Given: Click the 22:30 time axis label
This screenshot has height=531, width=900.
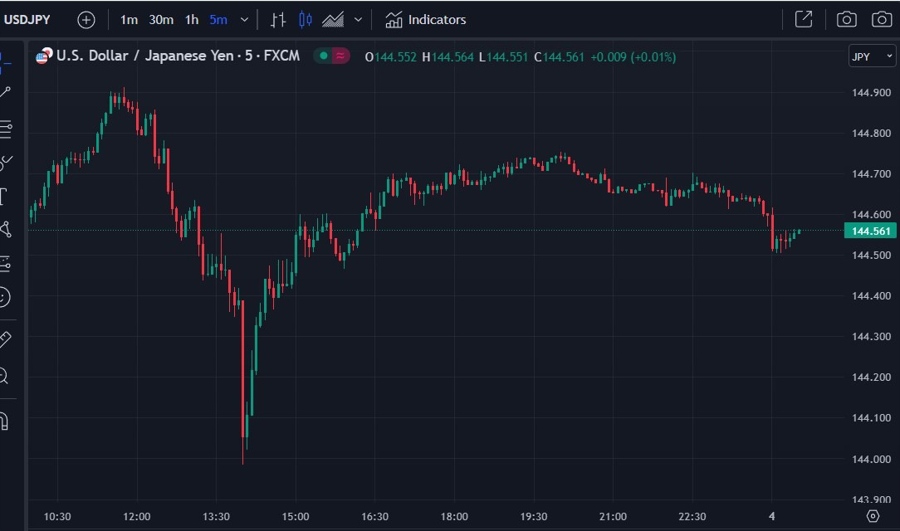Looking at the screenshot, I should [x=692, y=517].
